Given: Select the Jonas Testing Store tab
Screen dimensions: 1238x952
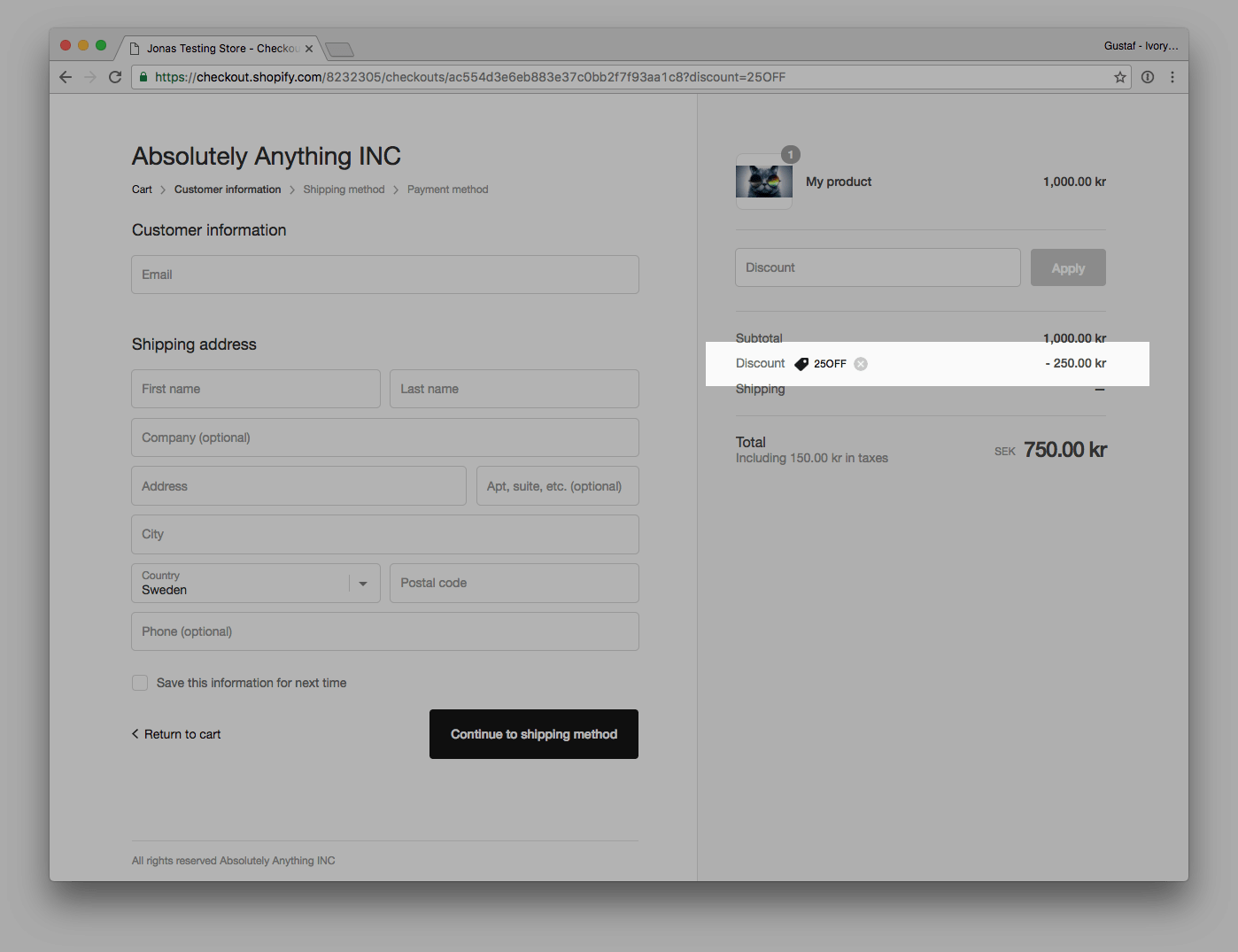Looking at the screenshot, I should point(221,49).
